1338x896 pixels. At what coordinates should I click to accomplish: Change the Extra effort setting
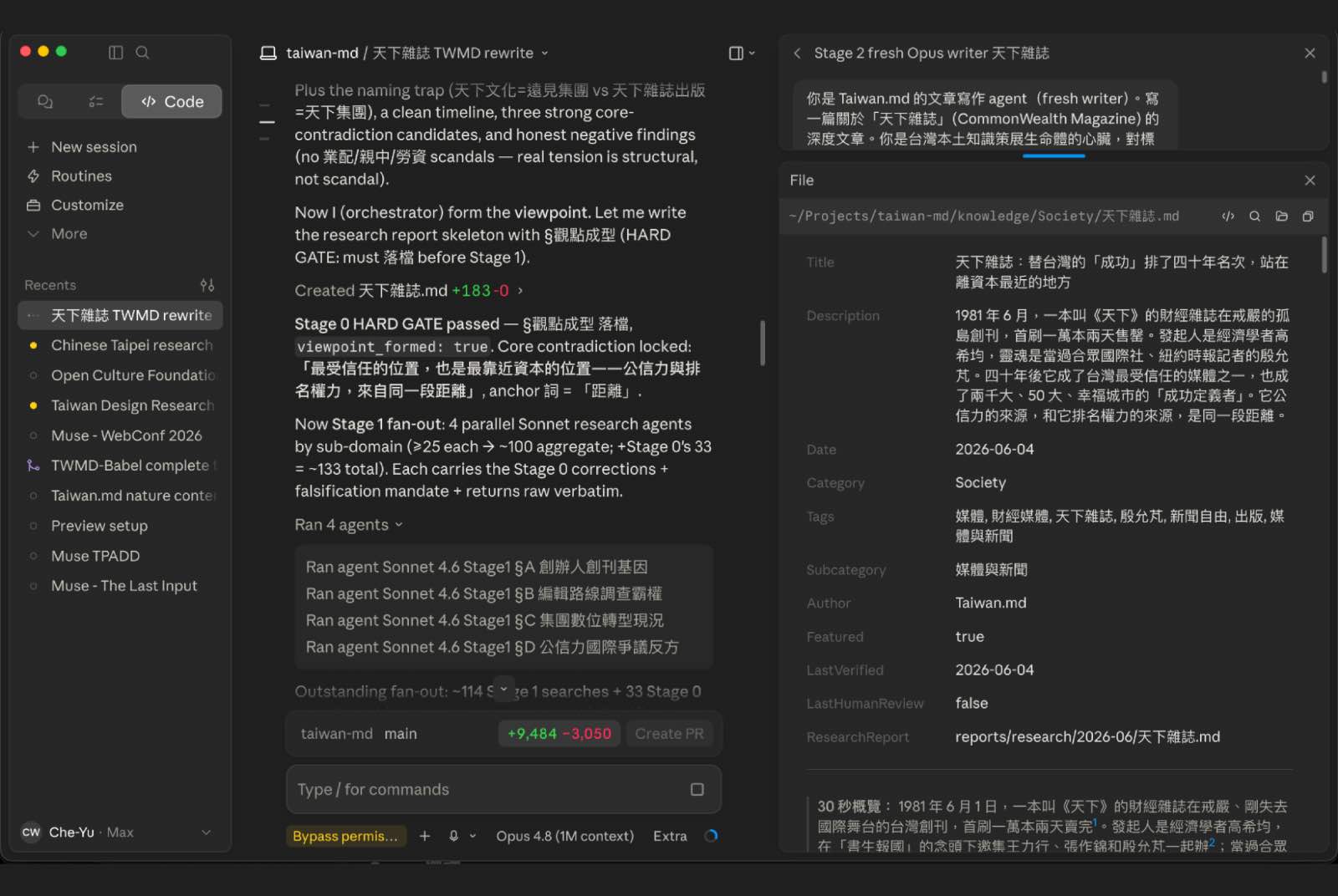point(670,837)
